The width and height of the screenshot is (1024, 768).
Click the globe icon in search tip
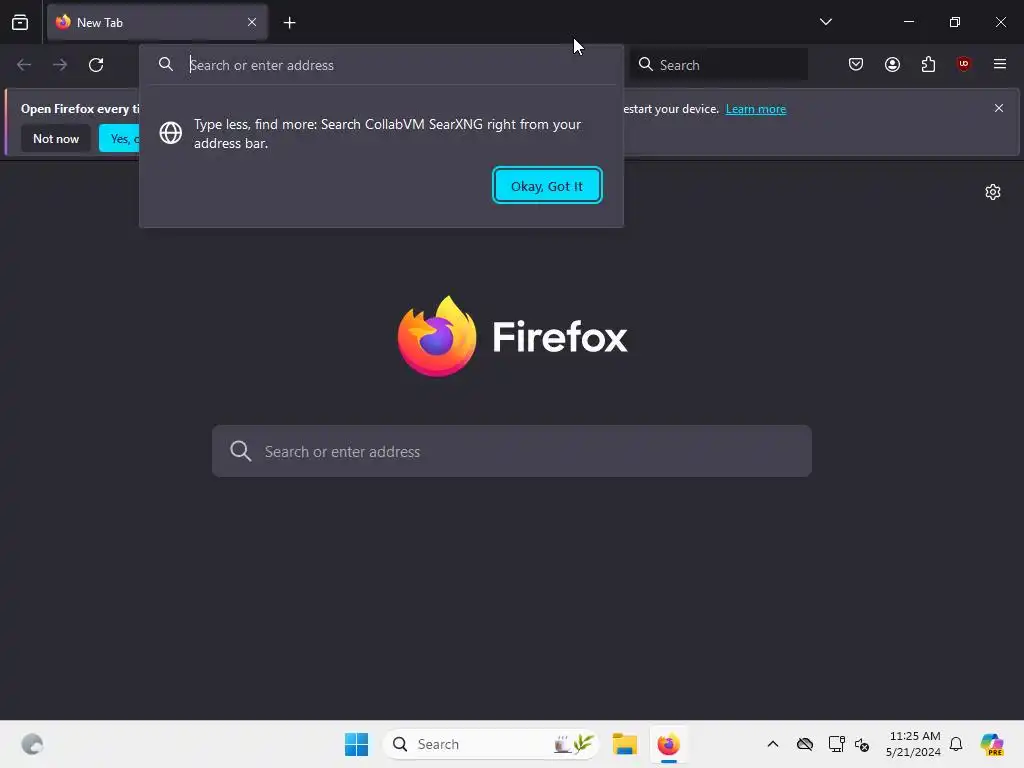(170, 133)
